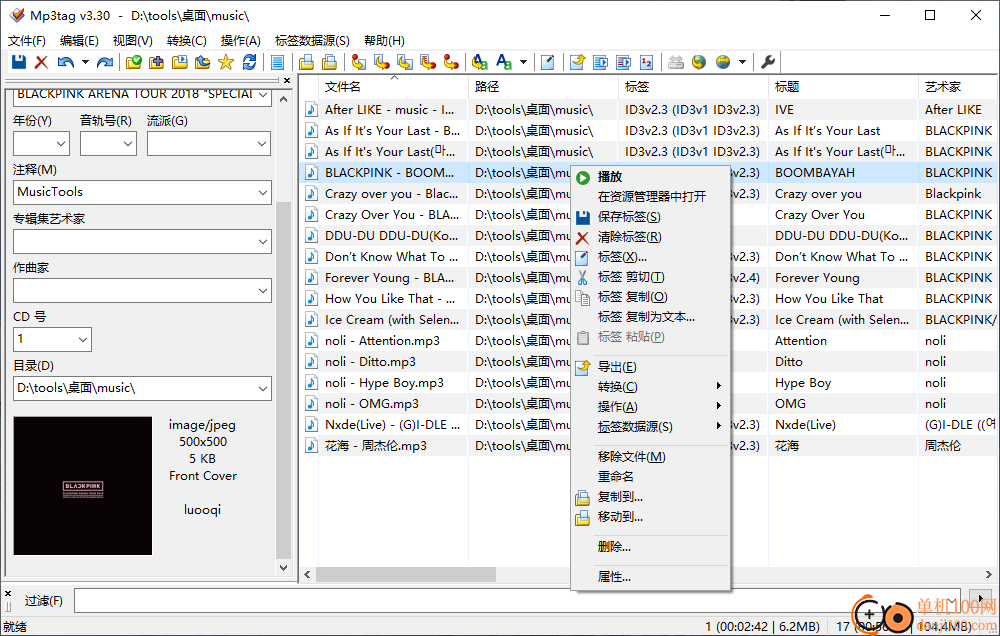The image size is (1000, 636).
Task: Open the 视图(V) menu
Action: (133, 41)
